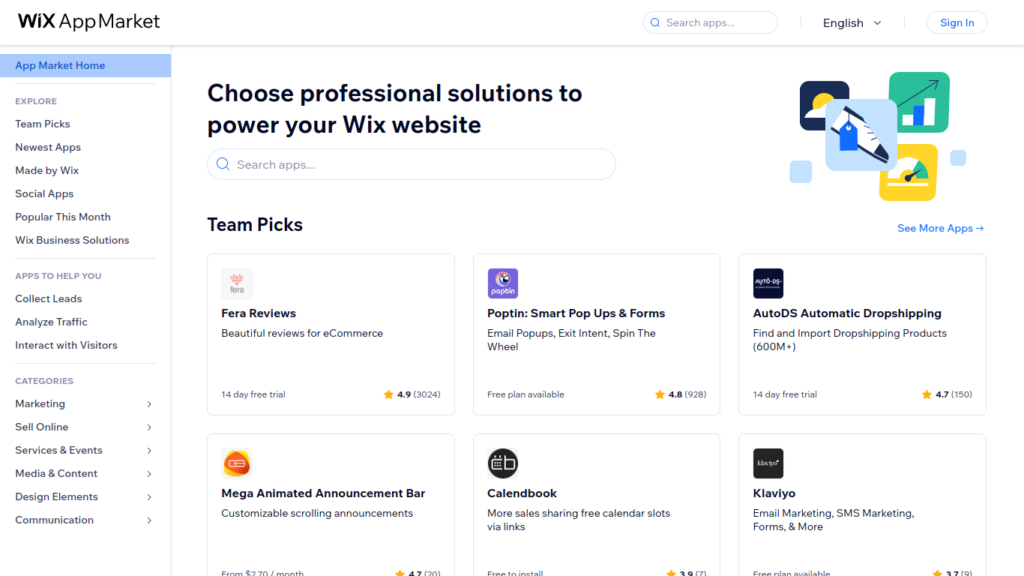
Task: Click the Mega Animated Announcement Bar icon
Action: (x=236, y=464)
